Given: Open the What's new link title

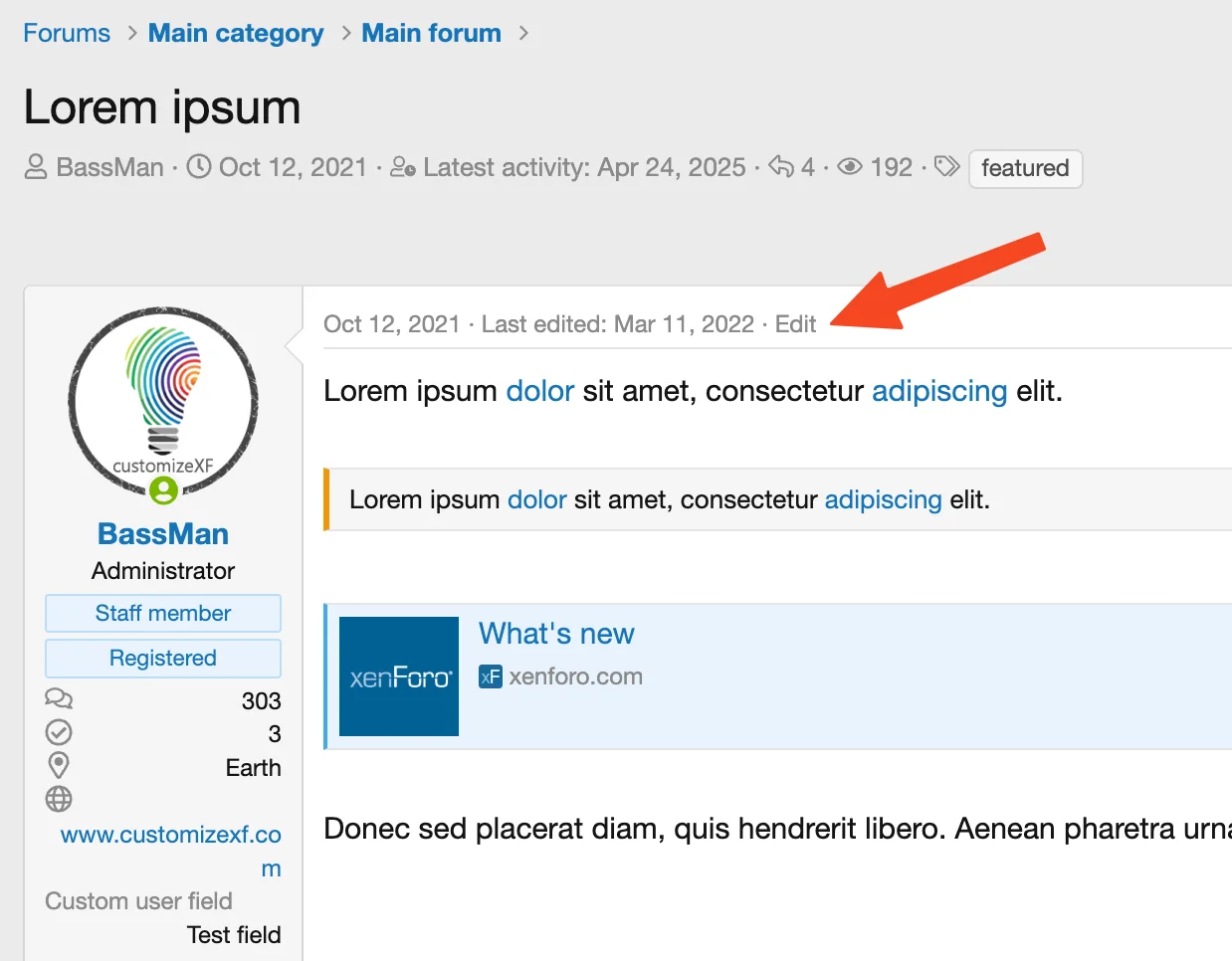Looking at the screenshot, I should (x=556, y=634).
